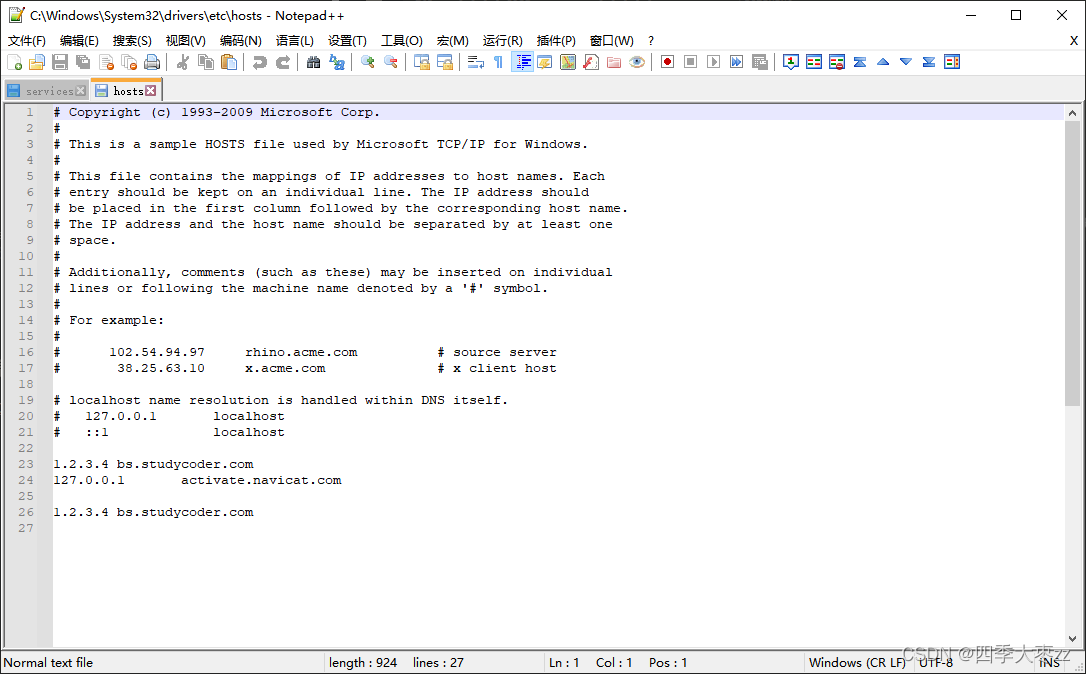1086x674 pixels.
Task: Open the 宏(M) menu
Action: 452,41
